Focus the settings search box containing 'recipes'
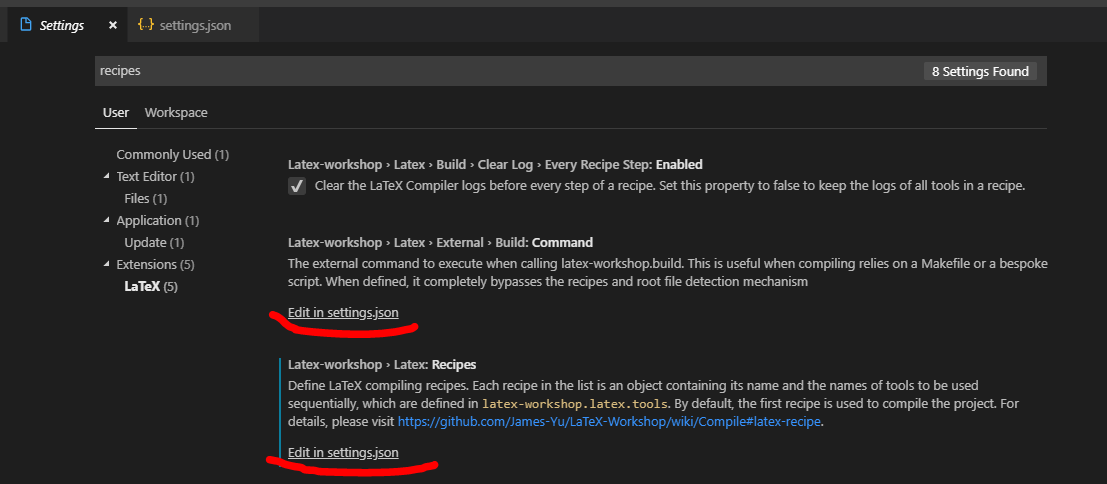The width and height of the screenshot is (1107, 484). tap(500, 71)
